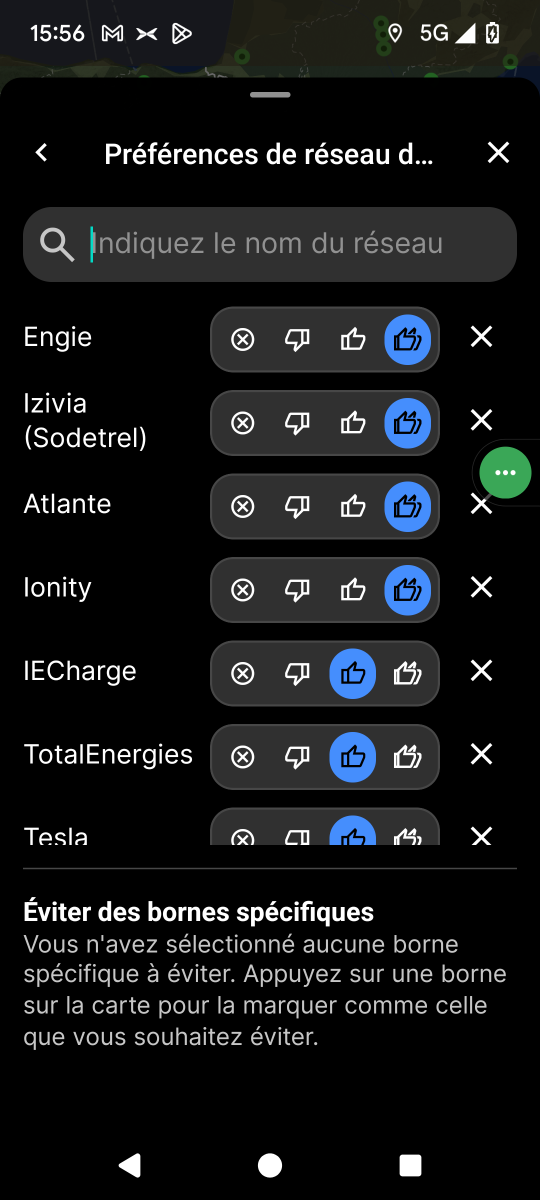Screen dimensions: 540x1200
Task: Remove Ionity from the preference list
Action: click(482, 588)
